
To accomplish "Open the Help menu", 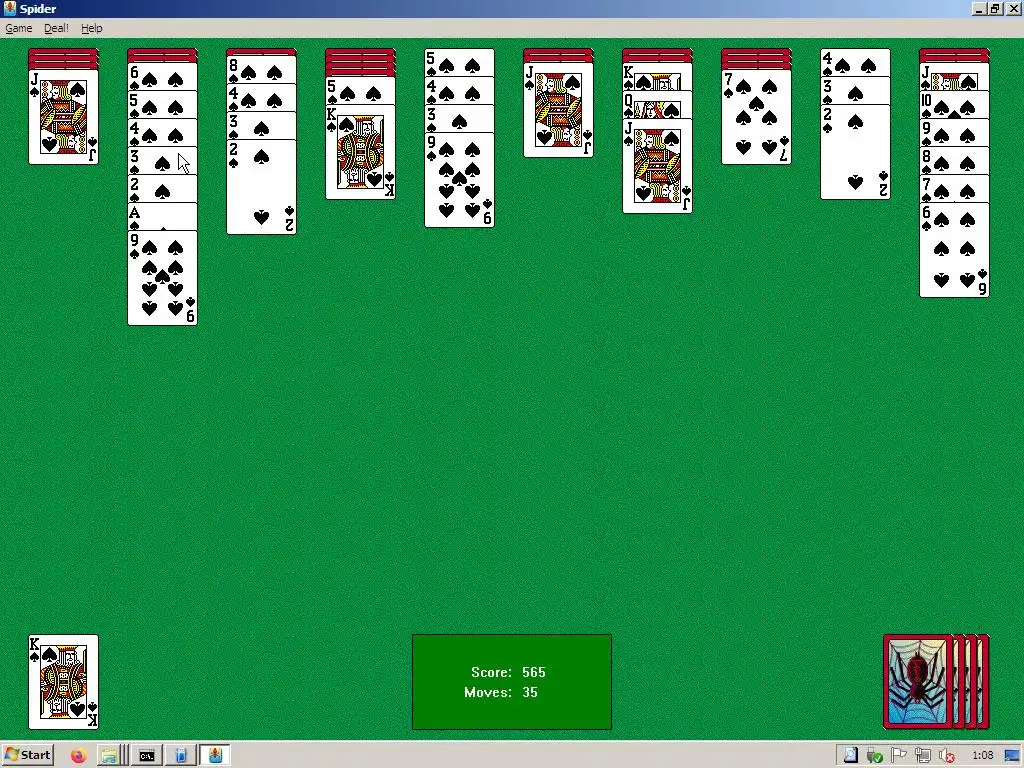I will tap(91, 28).
